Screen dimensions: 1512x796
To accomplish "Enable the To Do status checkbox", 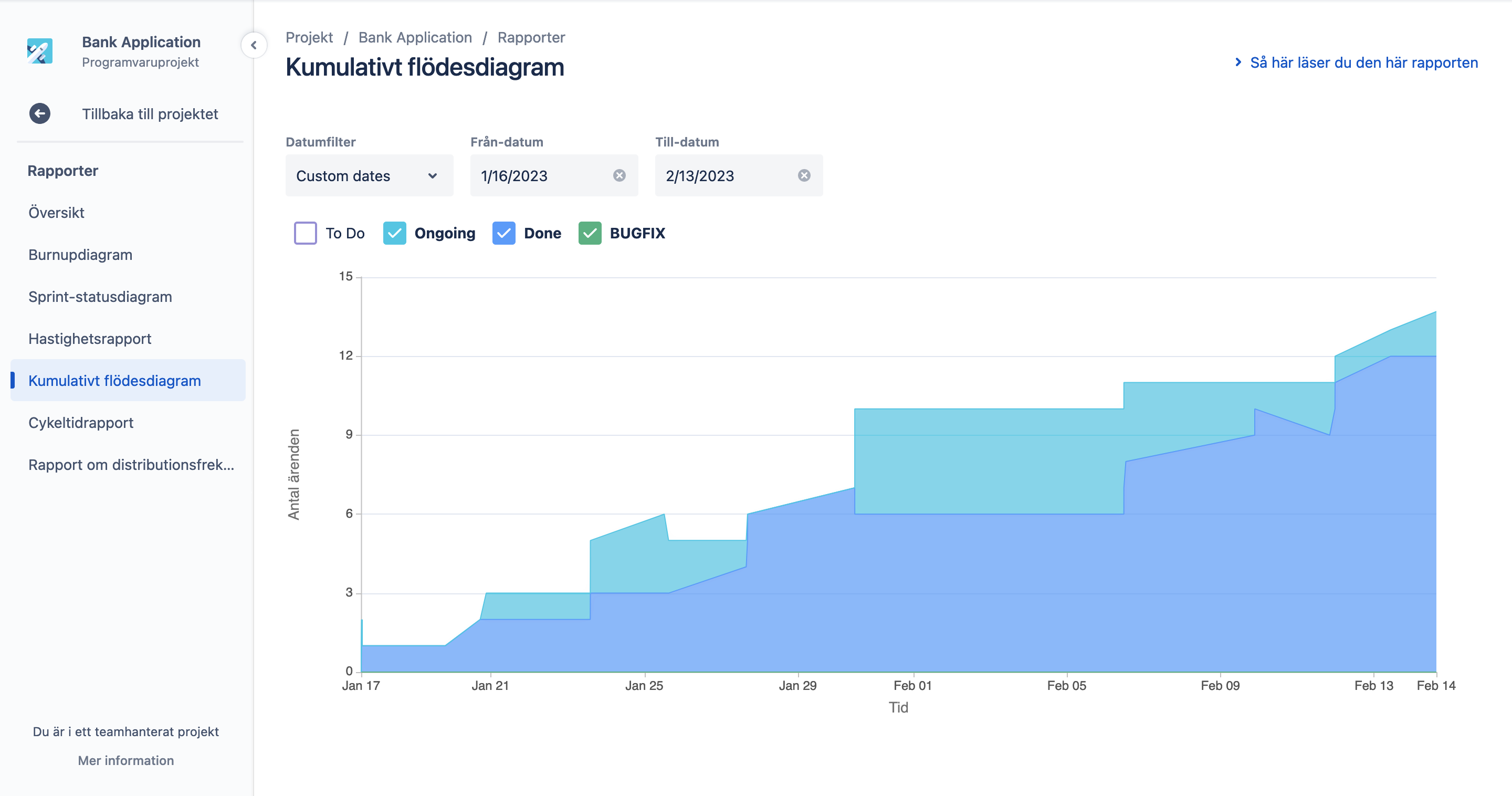I will coord(305,233).
